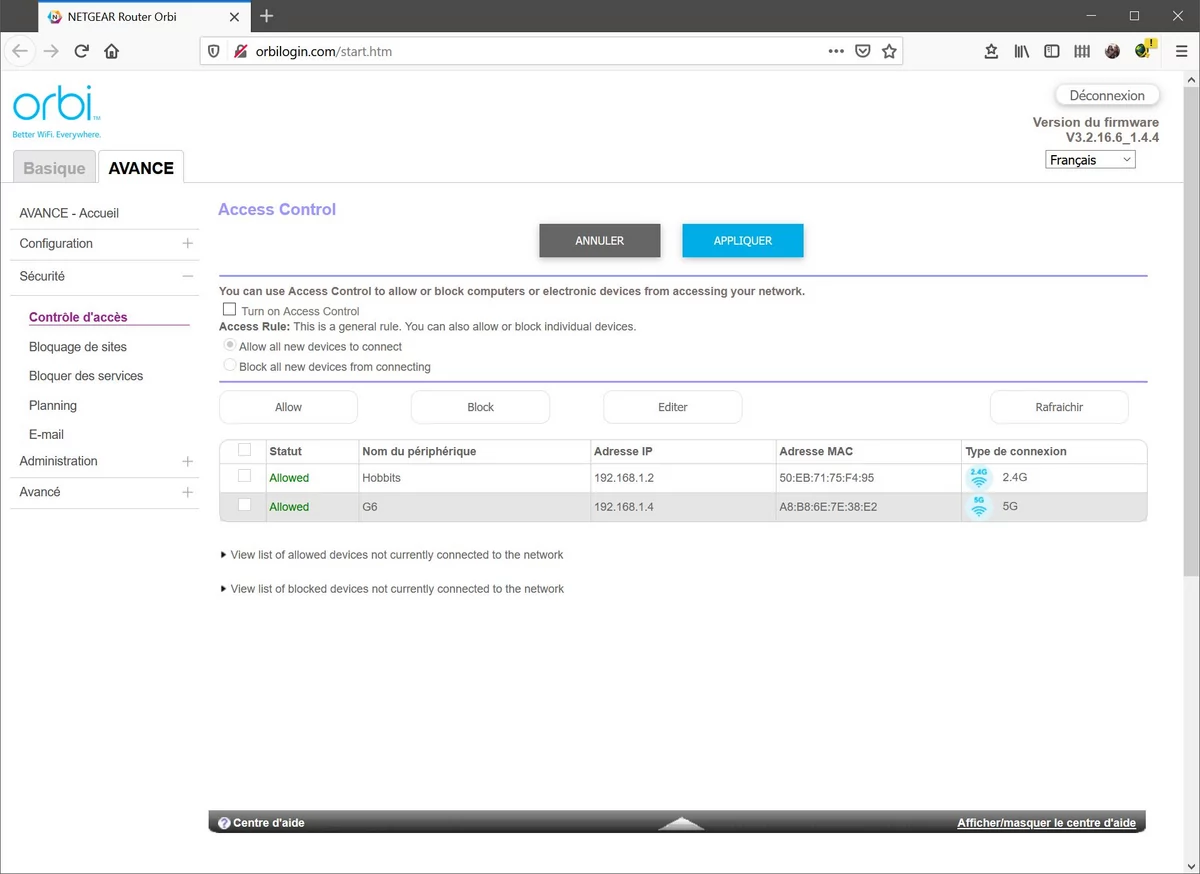Image resolution: width=1200 pixels, height=874 pixels.
Task: Click the Type de connexion column header
Action: [1016, 451]
